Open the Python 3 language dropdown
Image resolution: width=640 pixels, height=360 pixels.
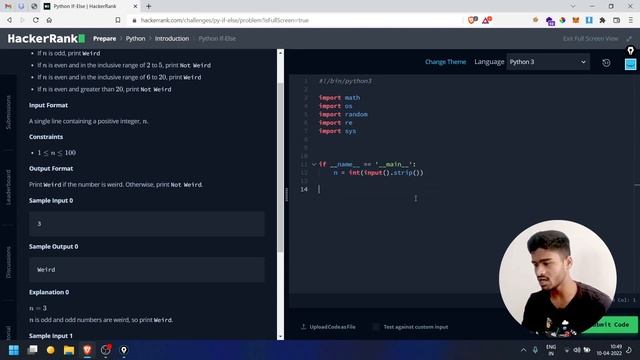[548, 62]
